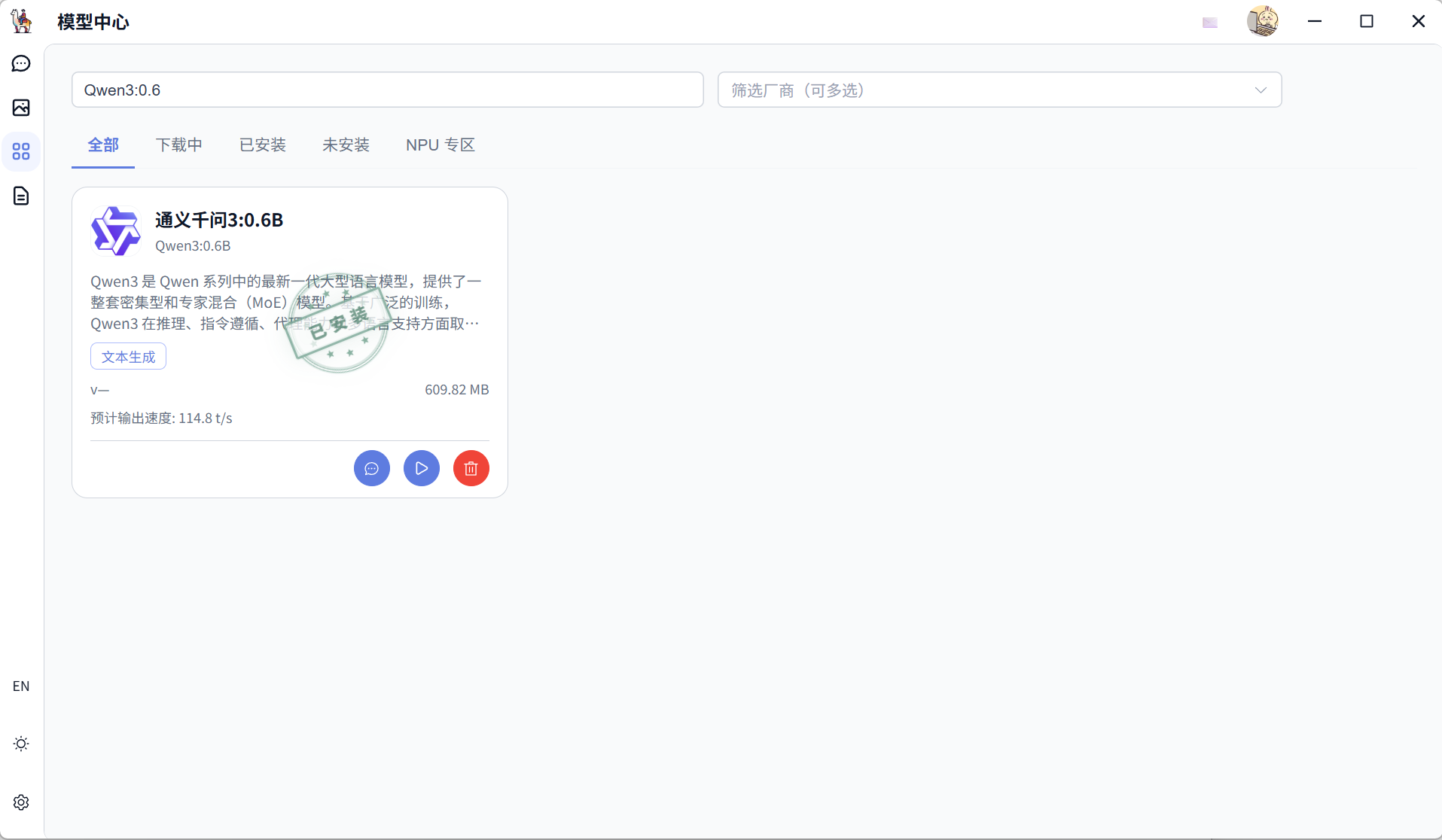Open the user avatar menu
The image size is (1442, 840).
point(1263,21)
